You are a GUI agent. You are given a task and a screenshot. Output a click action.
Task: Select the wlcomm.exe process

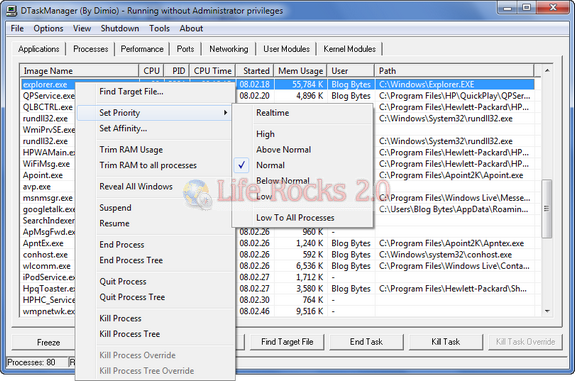(47, 266)
